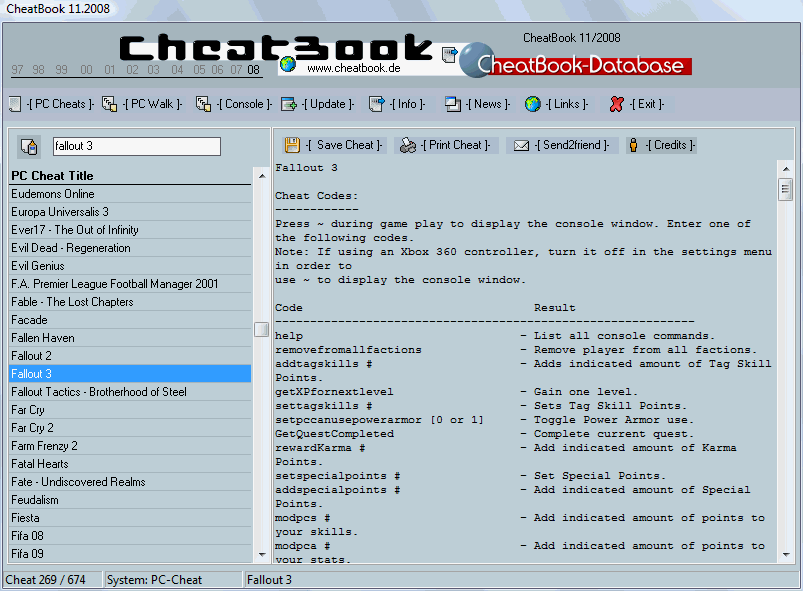
Task: Open the Info menu item
Action: [407, 104]
